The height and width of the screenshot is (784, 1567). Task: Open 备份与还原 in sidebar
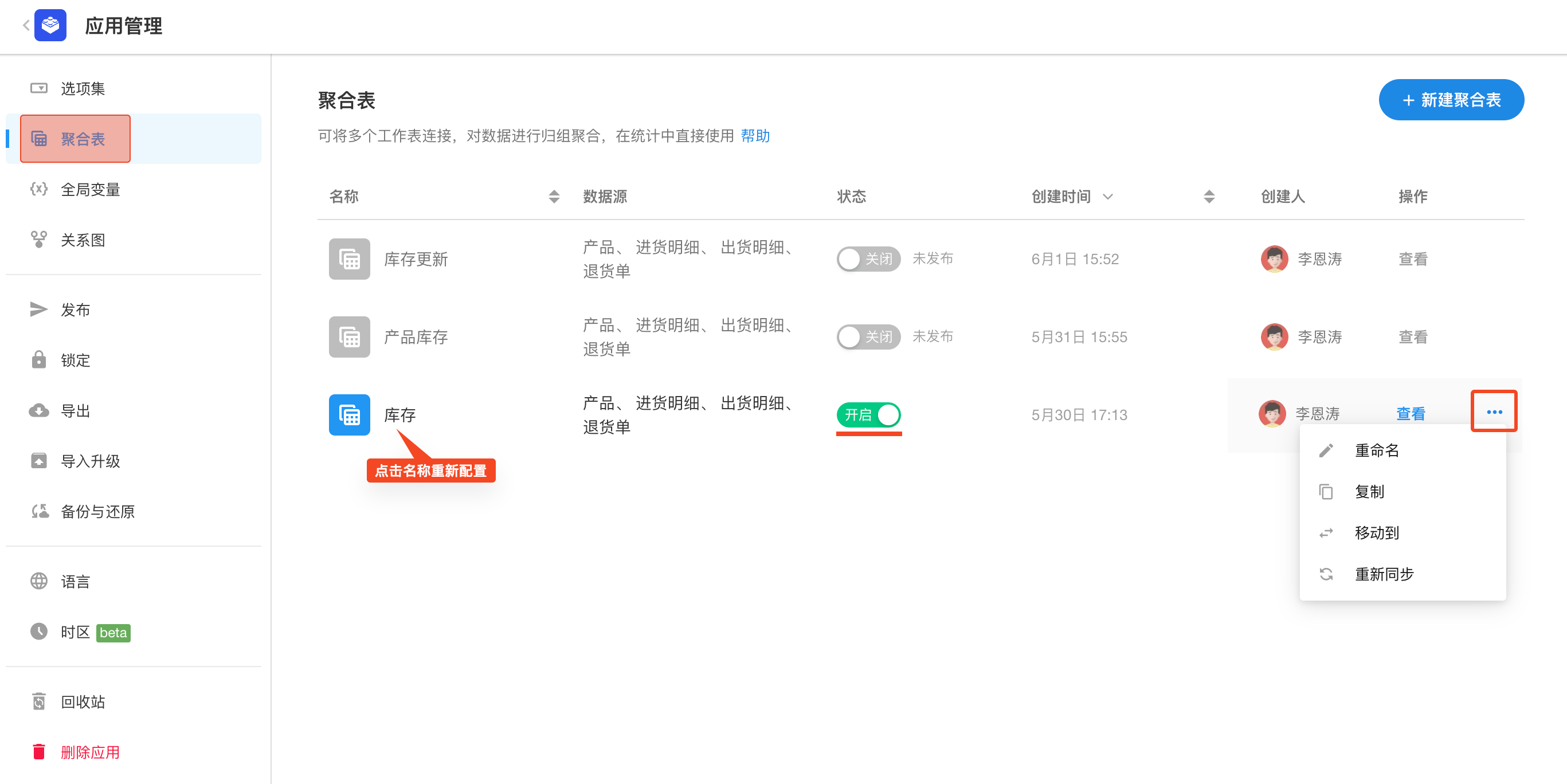pos(97,512)
